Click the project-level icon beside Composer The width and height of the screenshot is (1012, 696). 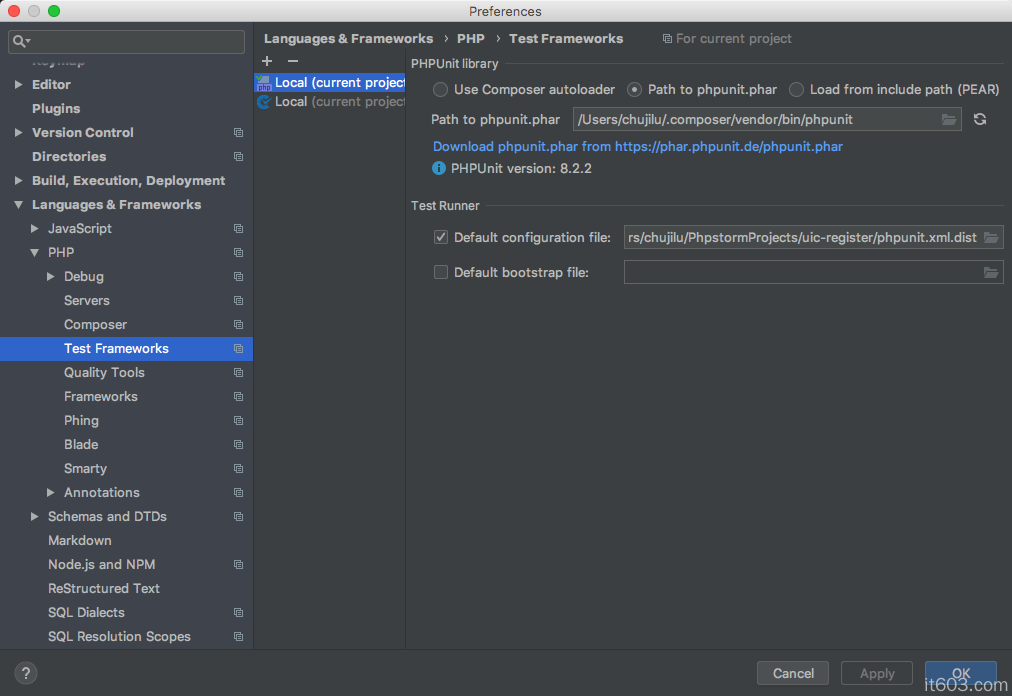pos(238,325)
